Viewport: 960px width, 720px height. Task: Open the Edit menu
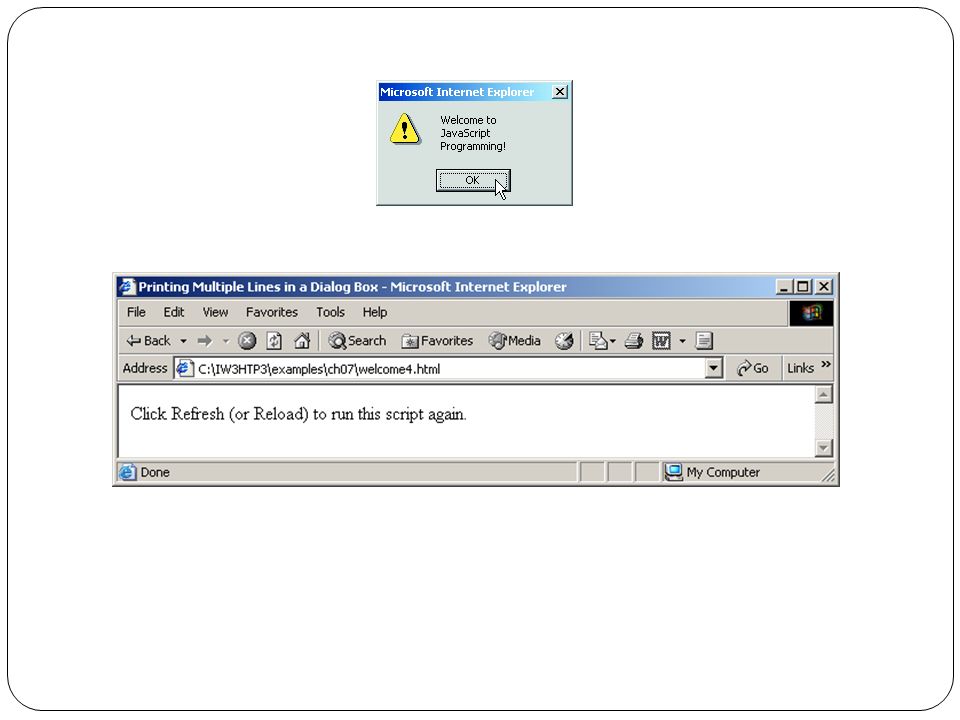point(174,312)
